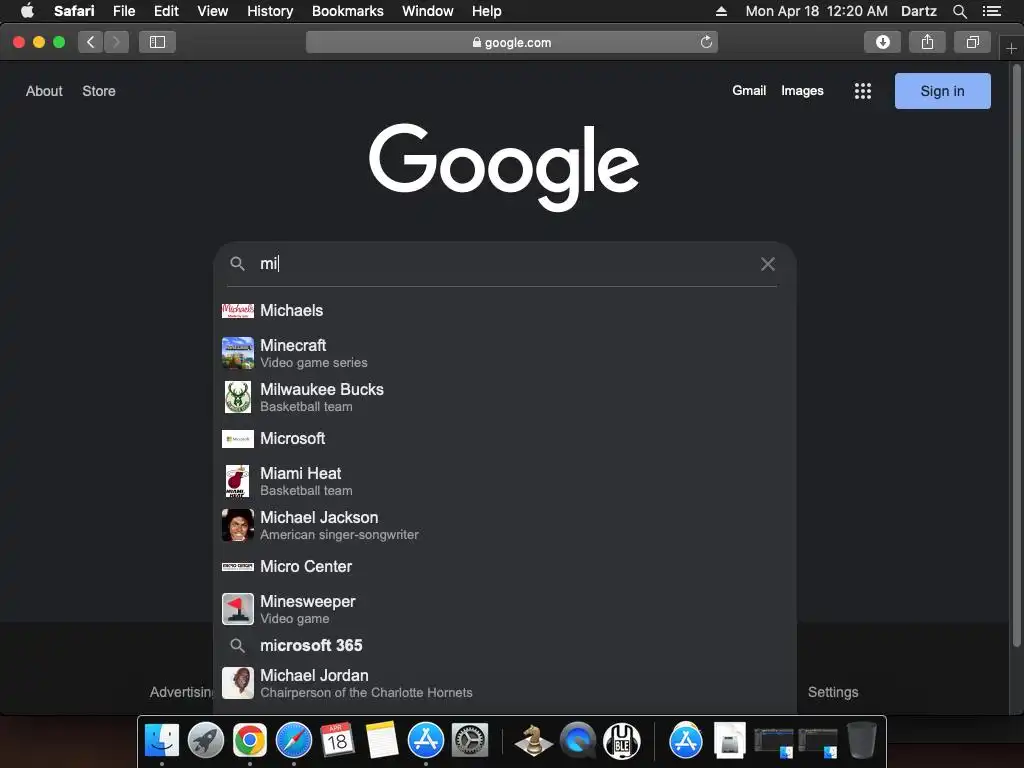Open Settings in the Google footer
This screenshot has height=768, width=1024.
(x=833, y=692)
